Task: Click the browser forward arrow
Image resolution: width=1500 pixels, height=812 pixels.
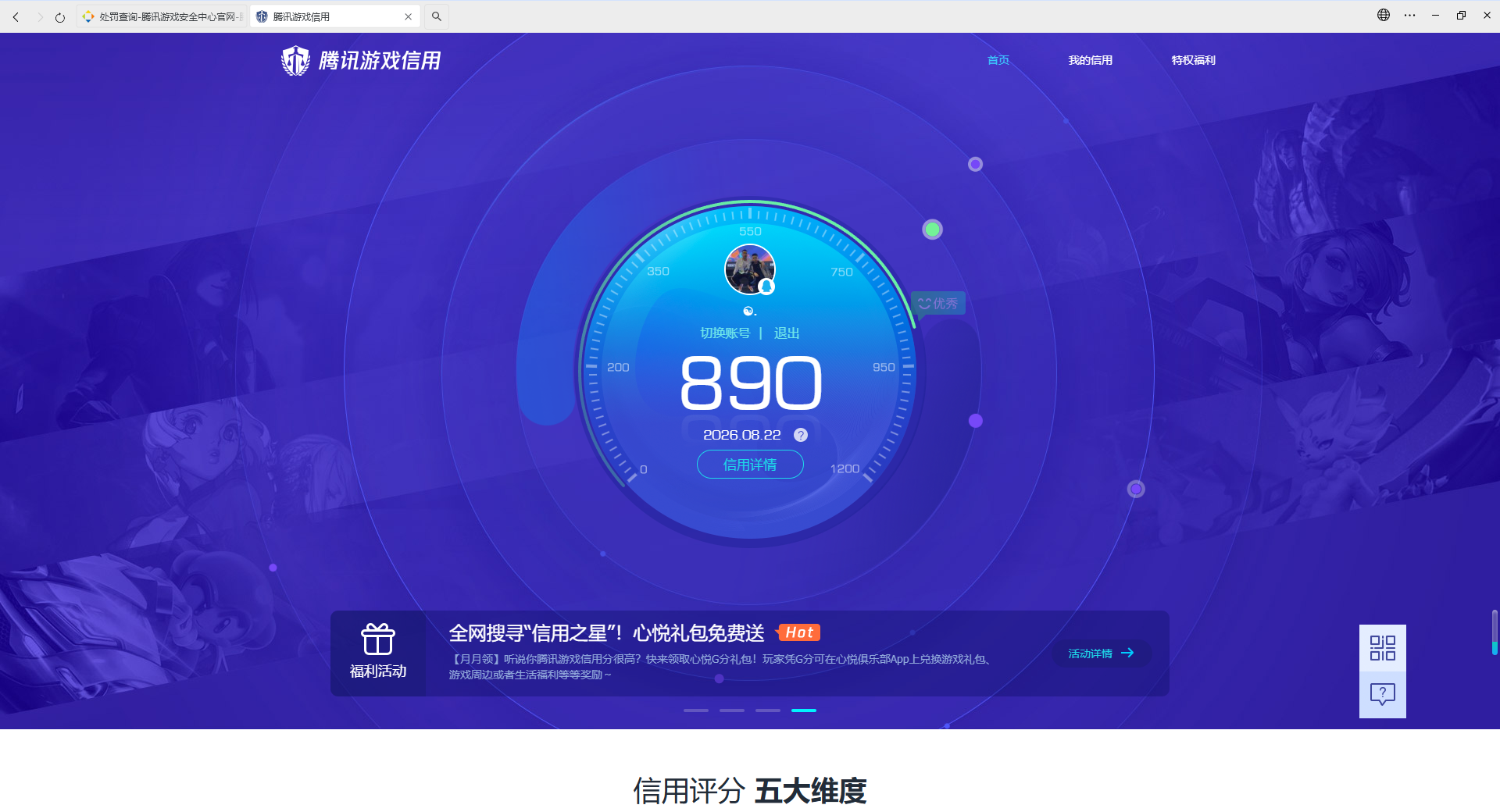Action: click(x=40, y=16)
